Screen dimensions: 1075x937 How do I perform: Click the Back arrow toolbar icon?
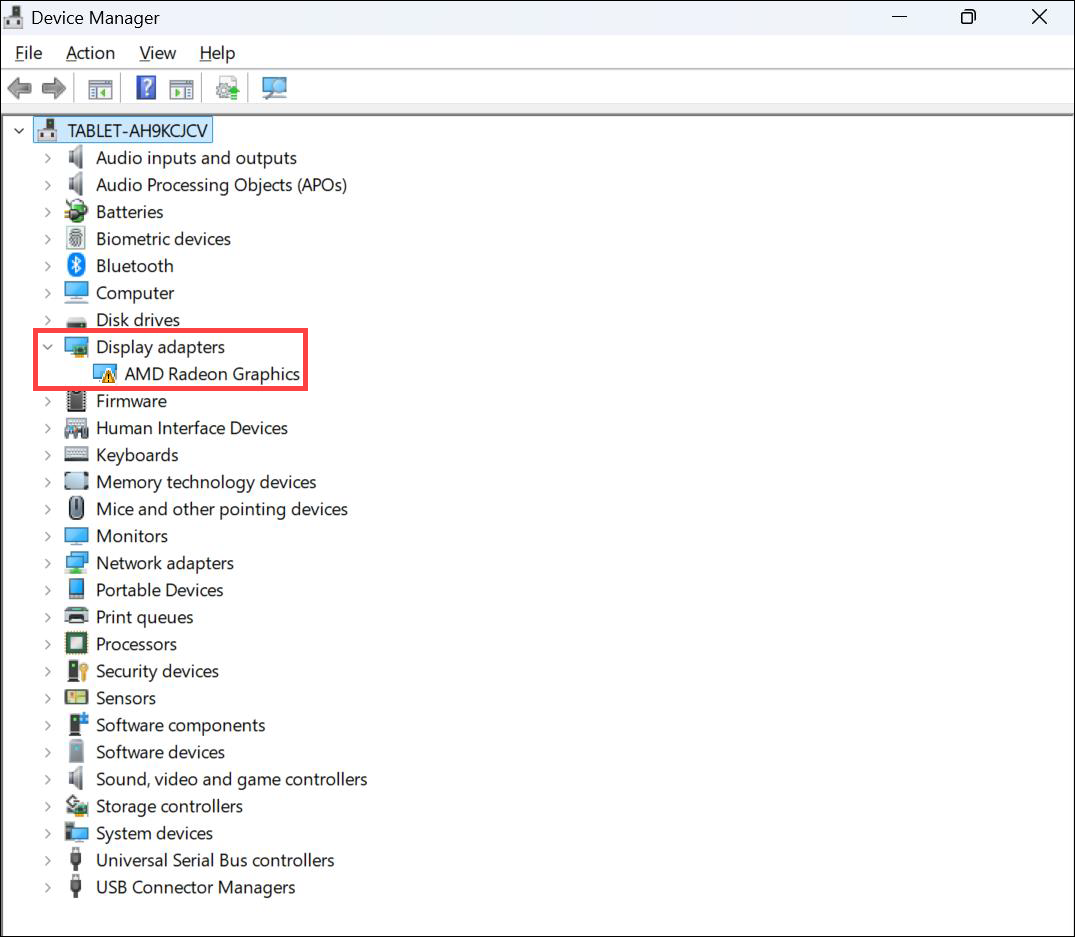click(20, 88)
